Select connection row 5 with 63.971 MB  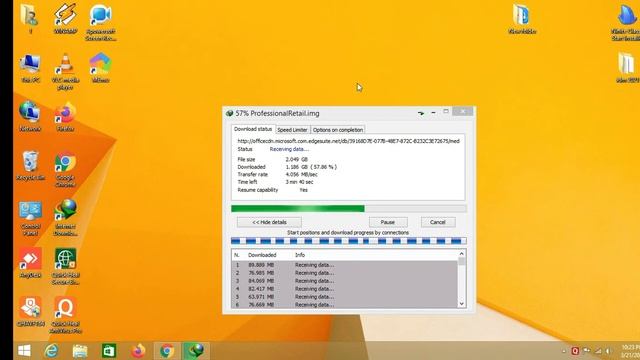click(345, 297)
